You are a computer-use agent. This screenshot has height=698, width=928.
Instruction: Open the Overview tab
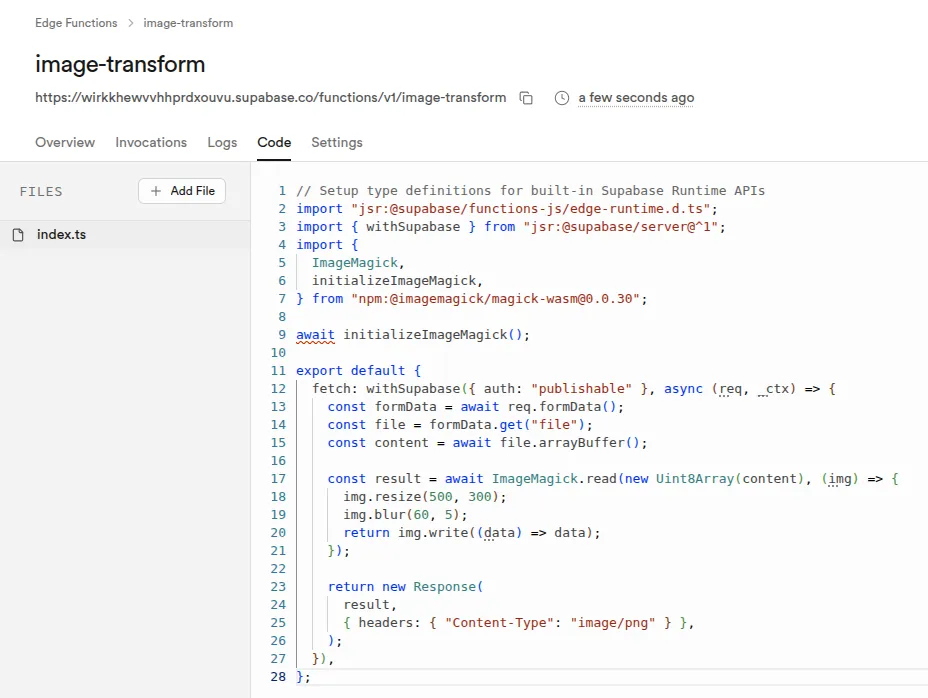[x=65, y=143]
